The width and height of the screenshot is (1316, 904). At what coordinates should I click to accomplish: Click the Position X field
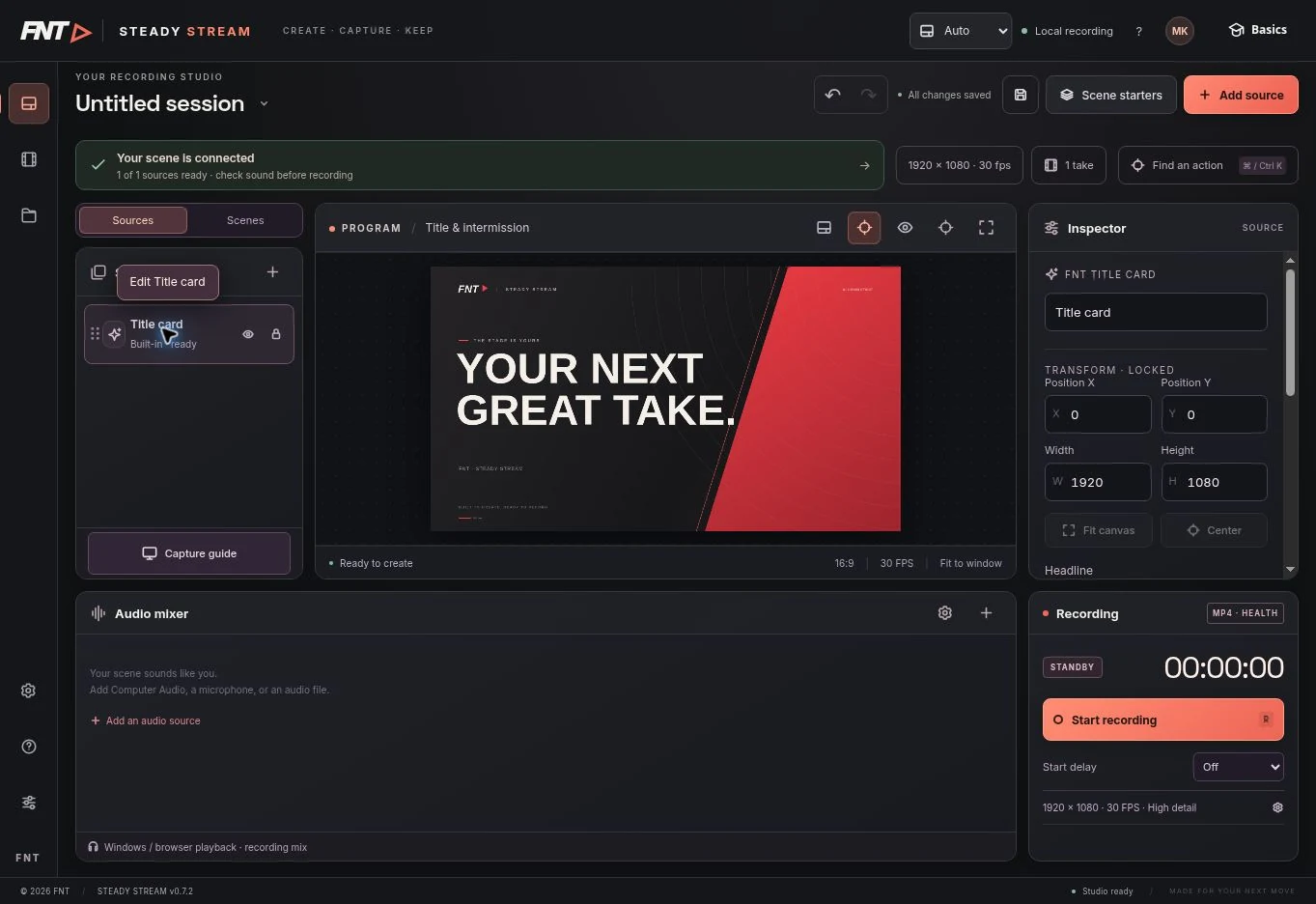pos(1098,414)
